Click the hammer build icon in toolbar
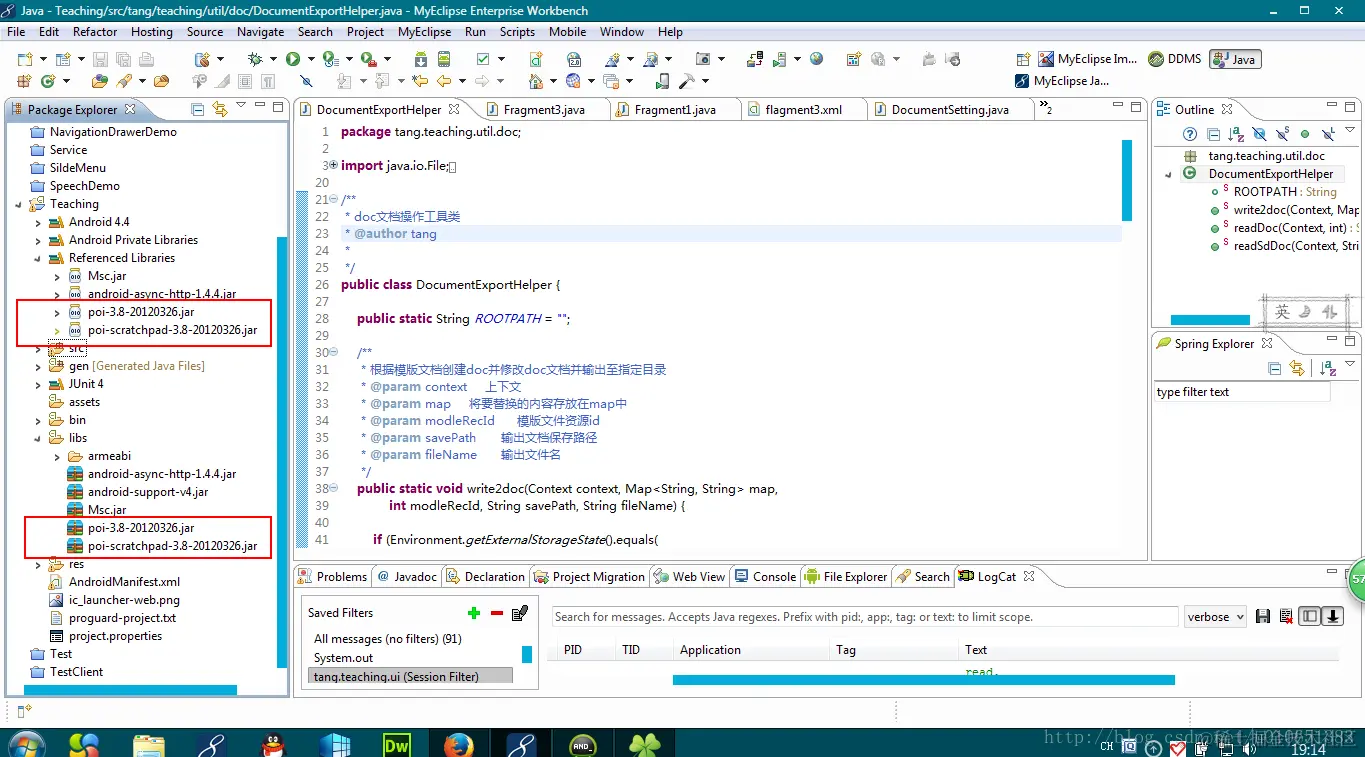This screenshot has height=757, width=1365. (688, 81)
